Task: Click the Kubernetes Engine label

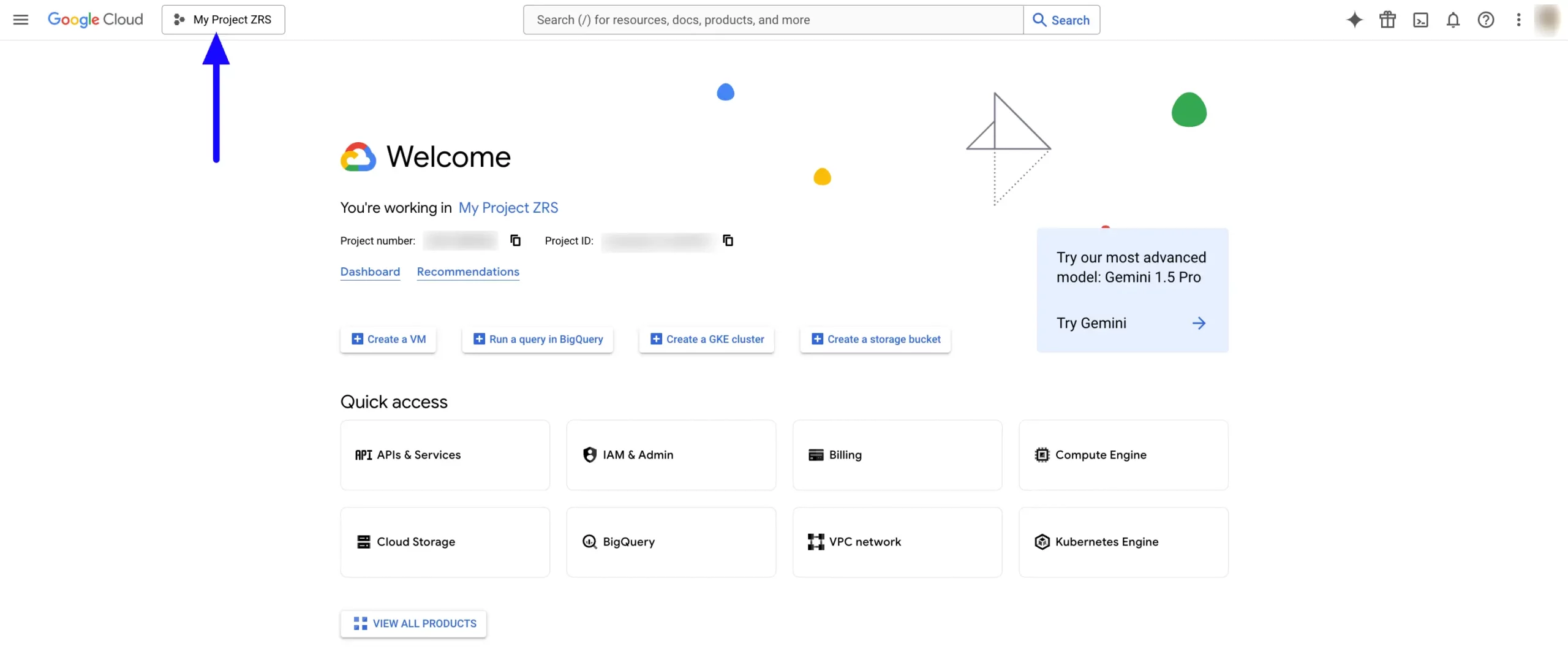Action: coord(1107,542)
